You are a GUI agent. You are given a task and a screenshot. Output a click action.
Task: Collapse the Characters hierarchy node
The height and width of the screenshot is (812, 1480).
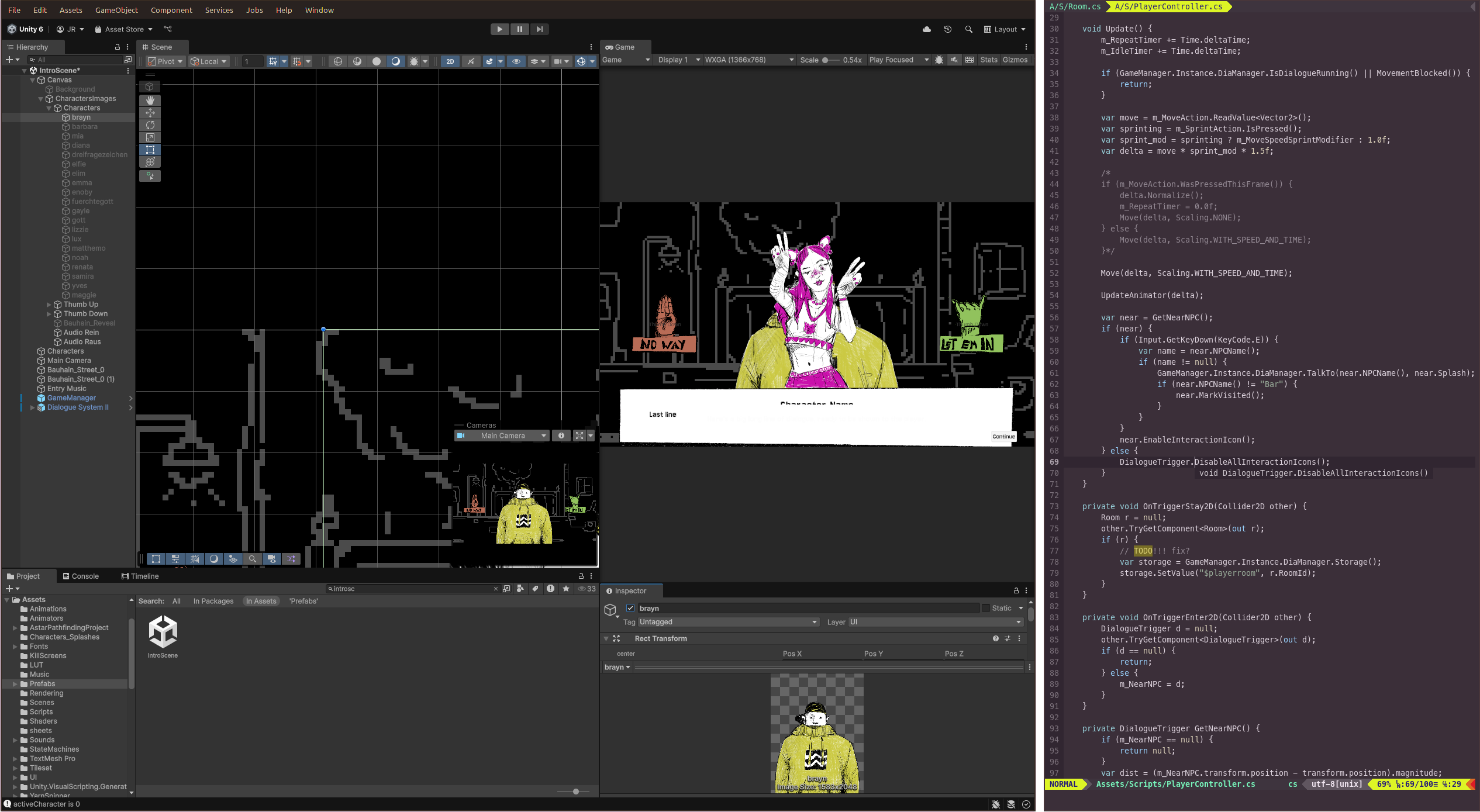click(x=49, y=108)
